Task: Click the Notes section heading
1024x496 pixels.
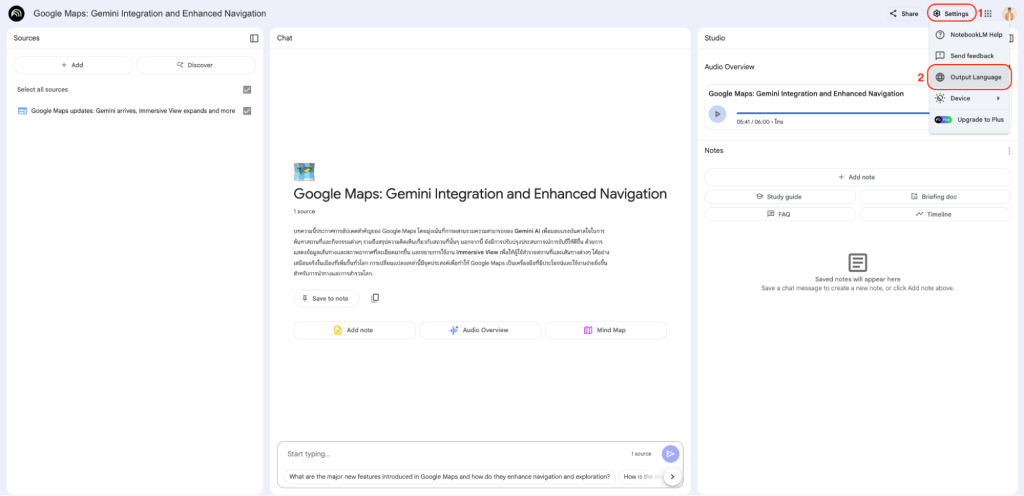Action: 714,151
